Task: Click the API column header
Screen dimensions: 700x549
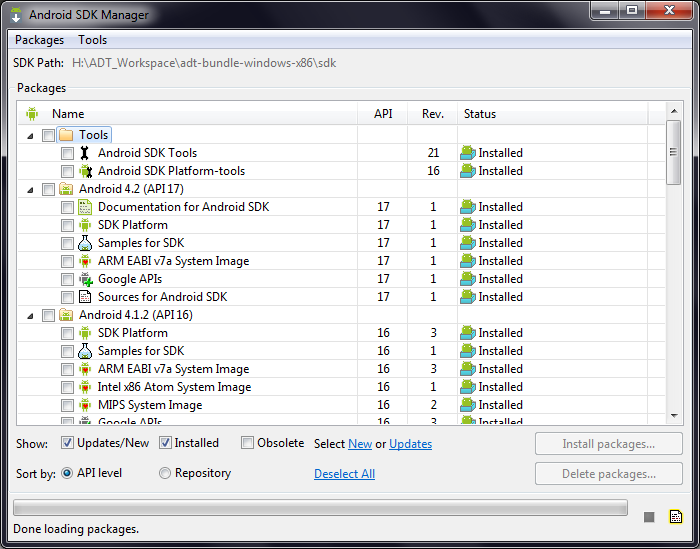Action: [383, 114]
